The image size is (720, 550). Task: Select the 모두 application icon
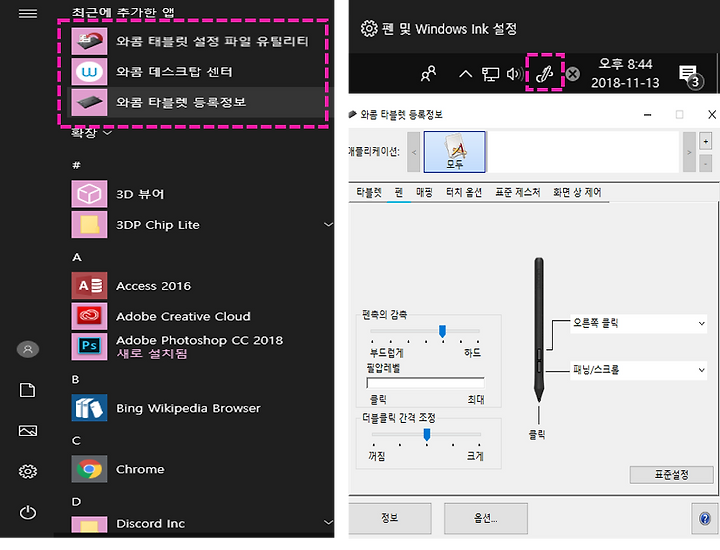coord(454,152)
